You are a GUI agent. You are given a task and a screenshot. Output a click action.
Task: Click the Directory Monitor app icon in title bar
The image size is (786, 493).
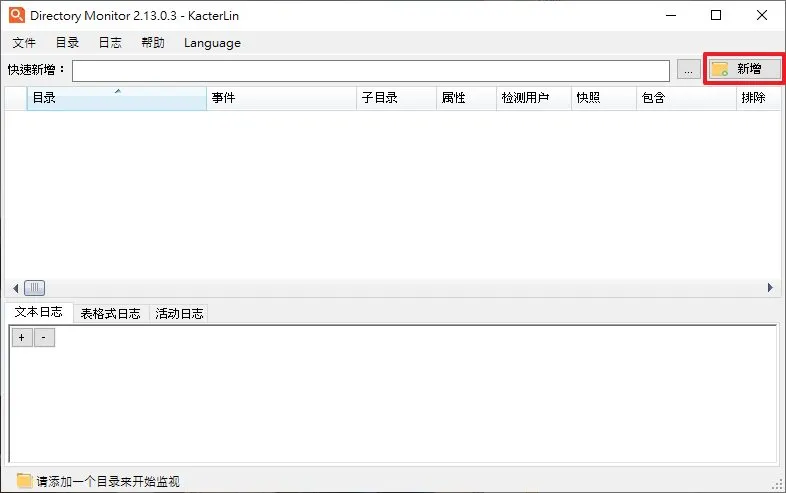17,15
